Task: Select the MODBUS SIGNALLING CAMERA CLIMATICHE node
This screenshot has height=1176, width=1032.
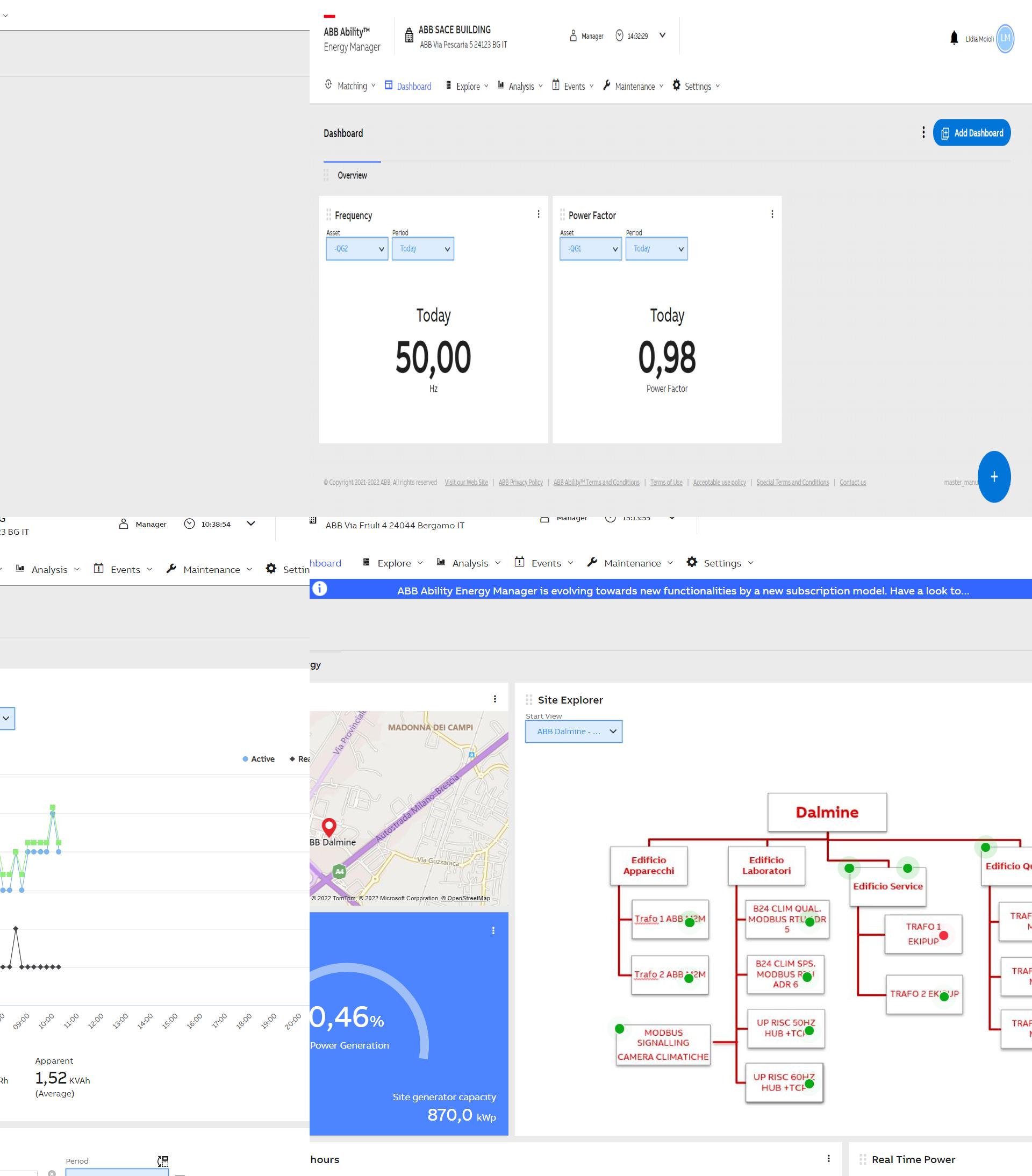Action: (x=663, y=1045)
